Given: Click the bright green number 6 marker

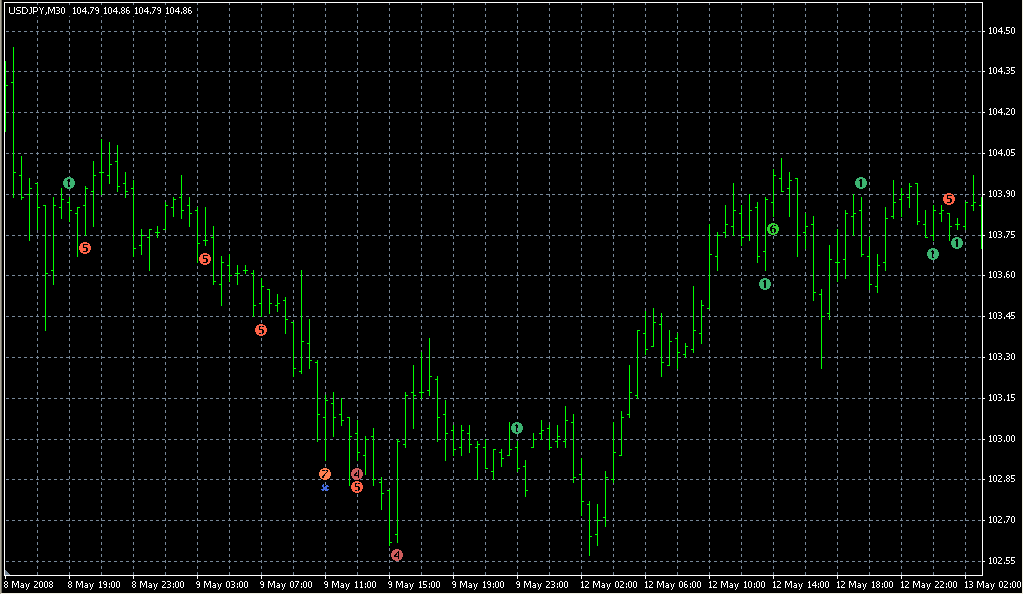Looking at the screenshot, I should [773, 229].
